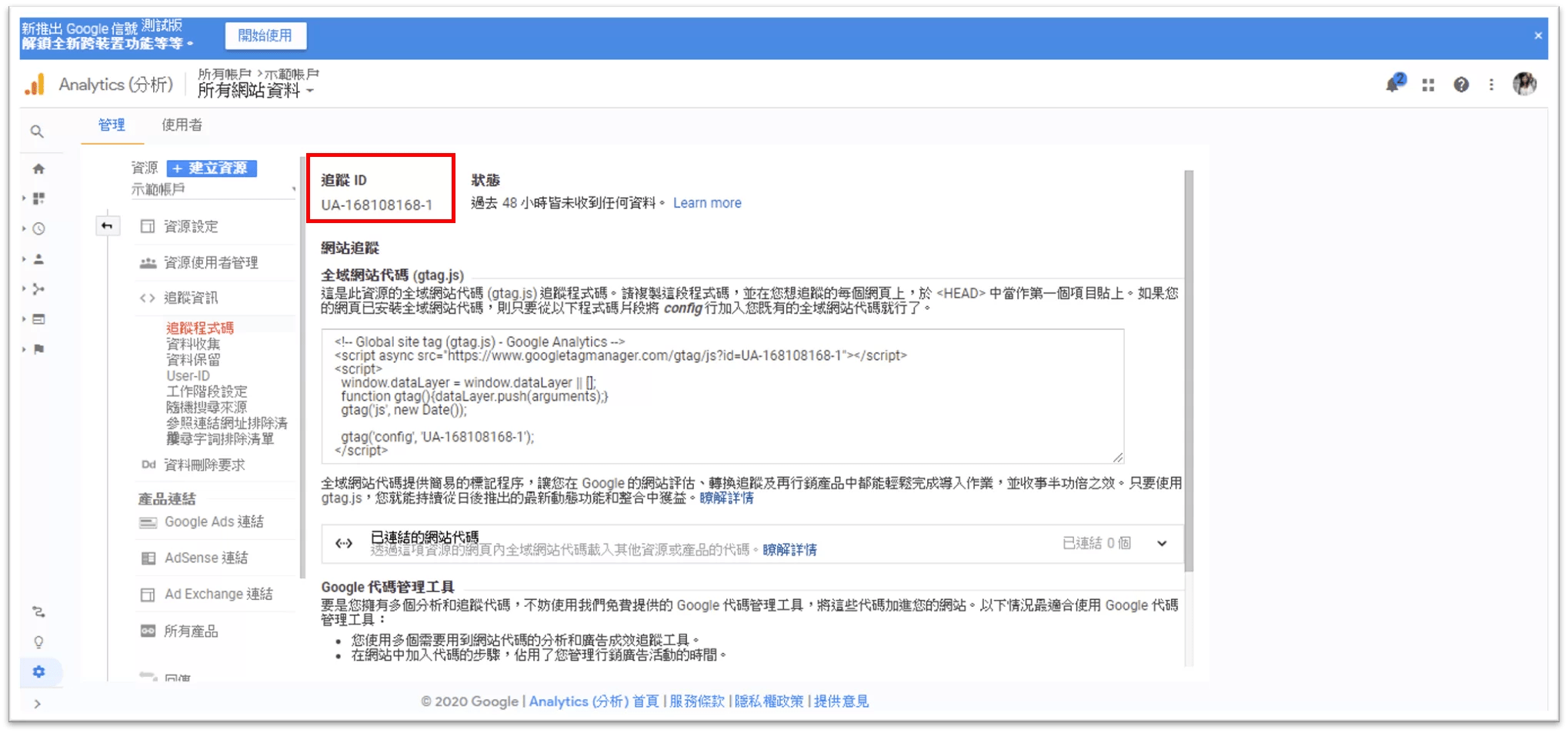Open 資料刪除要求 in the property menu
This screenshot has height=733, width=1568.
(x=205, y=465)
